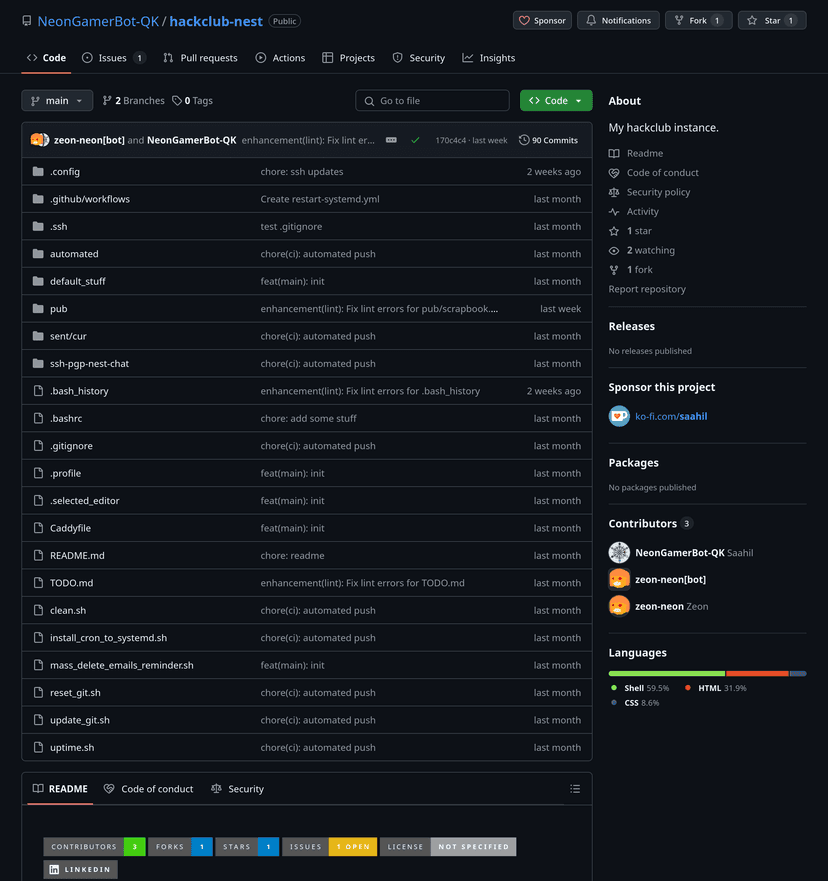The image size is (828, 881).
Task: Click the LinkedIn badge in README
Action: pos(81,869)
